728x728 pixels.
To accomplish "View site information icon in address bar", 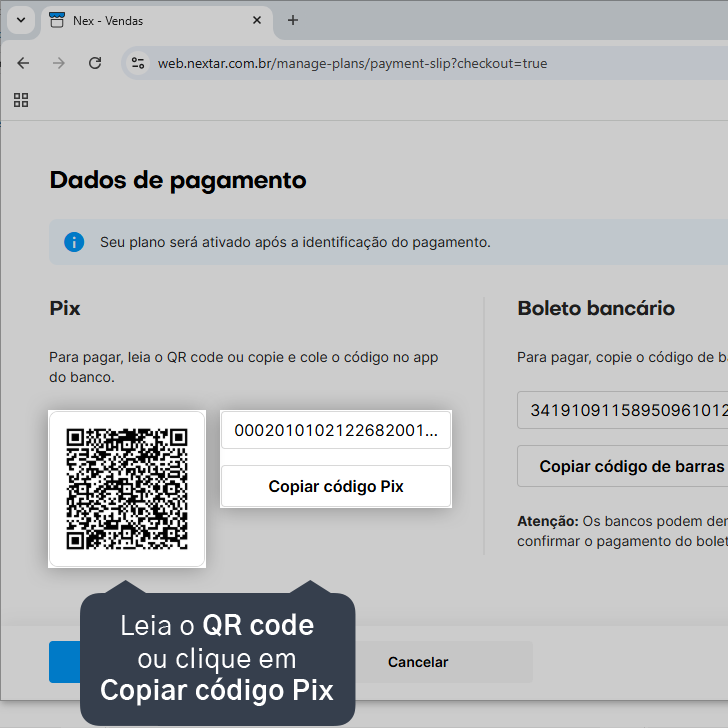I will tap(138, 63).
